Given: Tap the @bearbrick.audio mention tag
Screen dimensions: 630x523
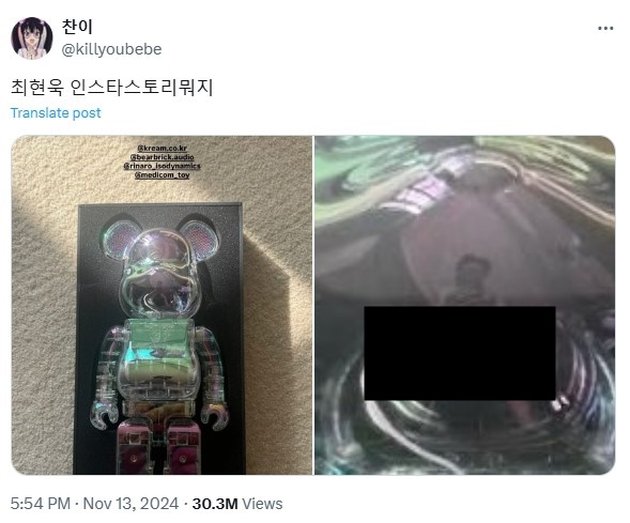Looking at the screenshot, I should 162,157.
